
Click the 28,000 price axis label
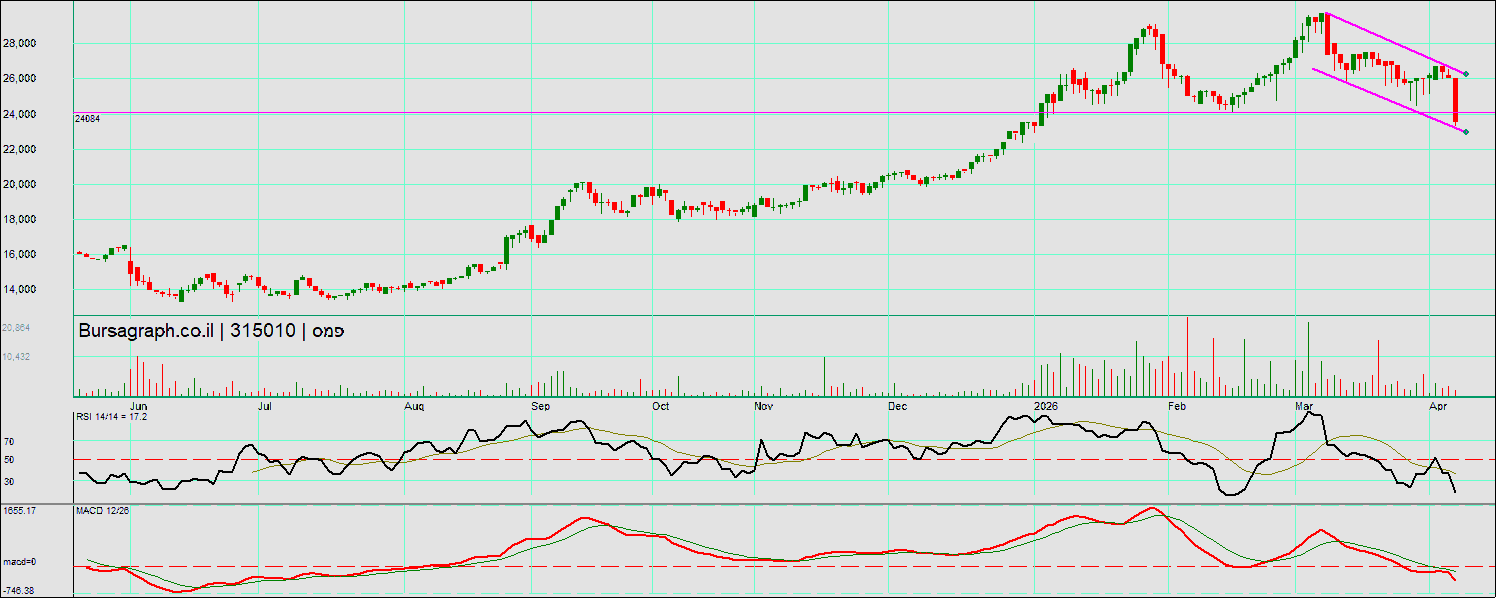48,44
